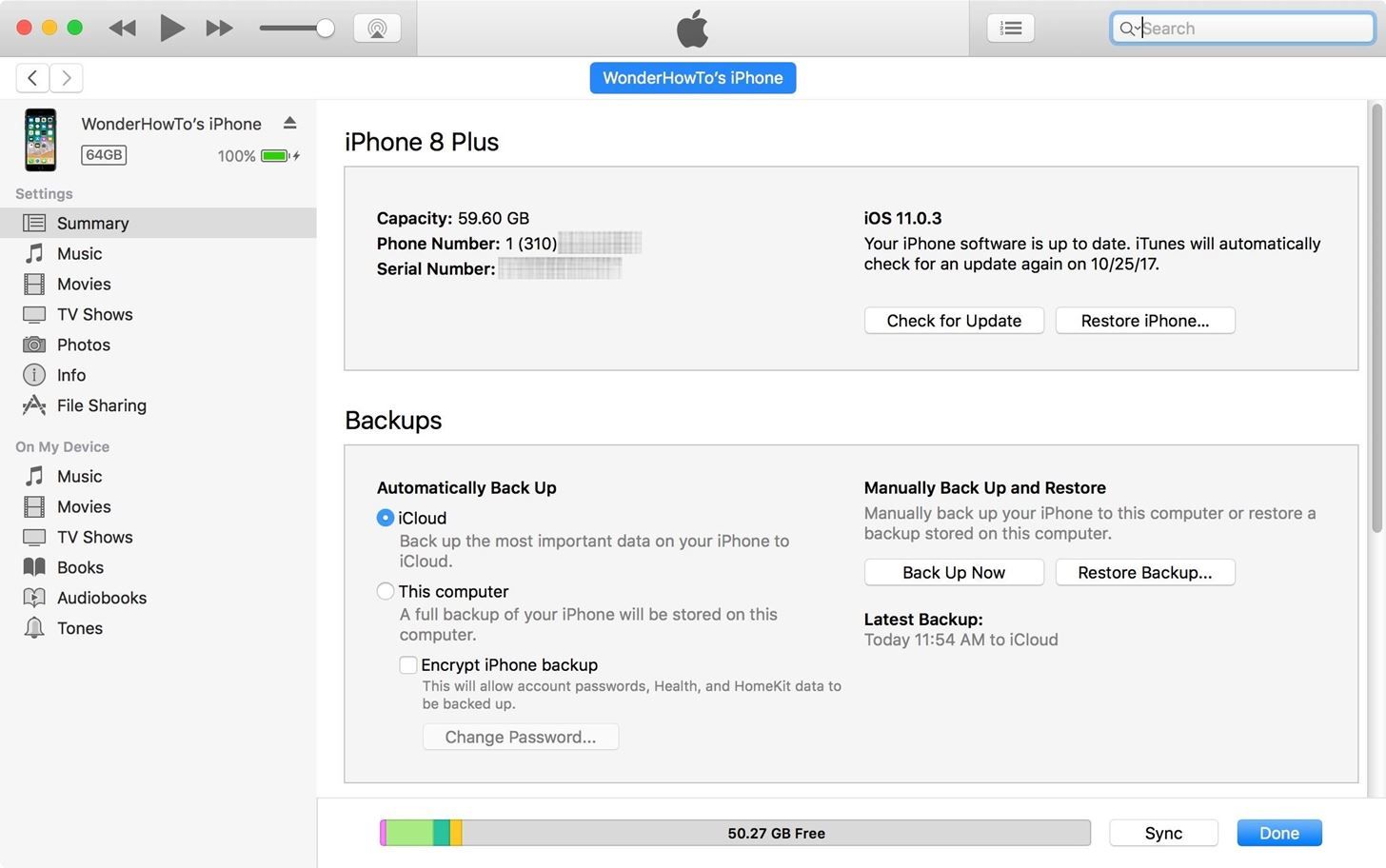Switch to the Summary section
The height and width of the screenshot is (868, 1386).
[x=92, y=223]
